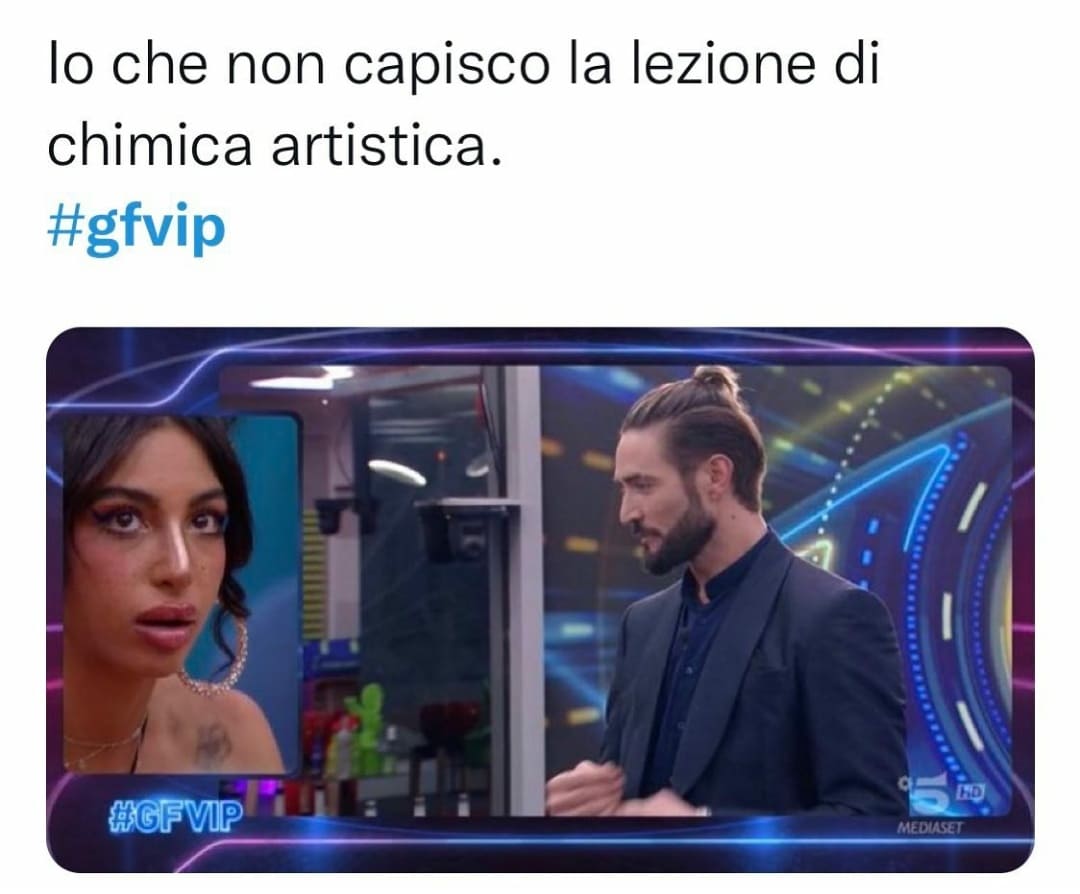Click the tattoo on the woman's shoulder
This screenshot has width=1080, height=894.
coord(211,746)
